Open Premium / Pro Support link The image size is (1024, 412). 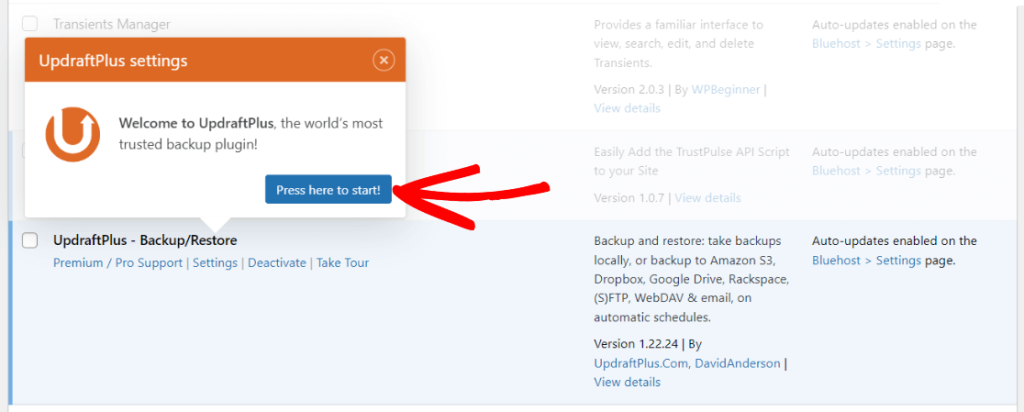tap(118, 263)
